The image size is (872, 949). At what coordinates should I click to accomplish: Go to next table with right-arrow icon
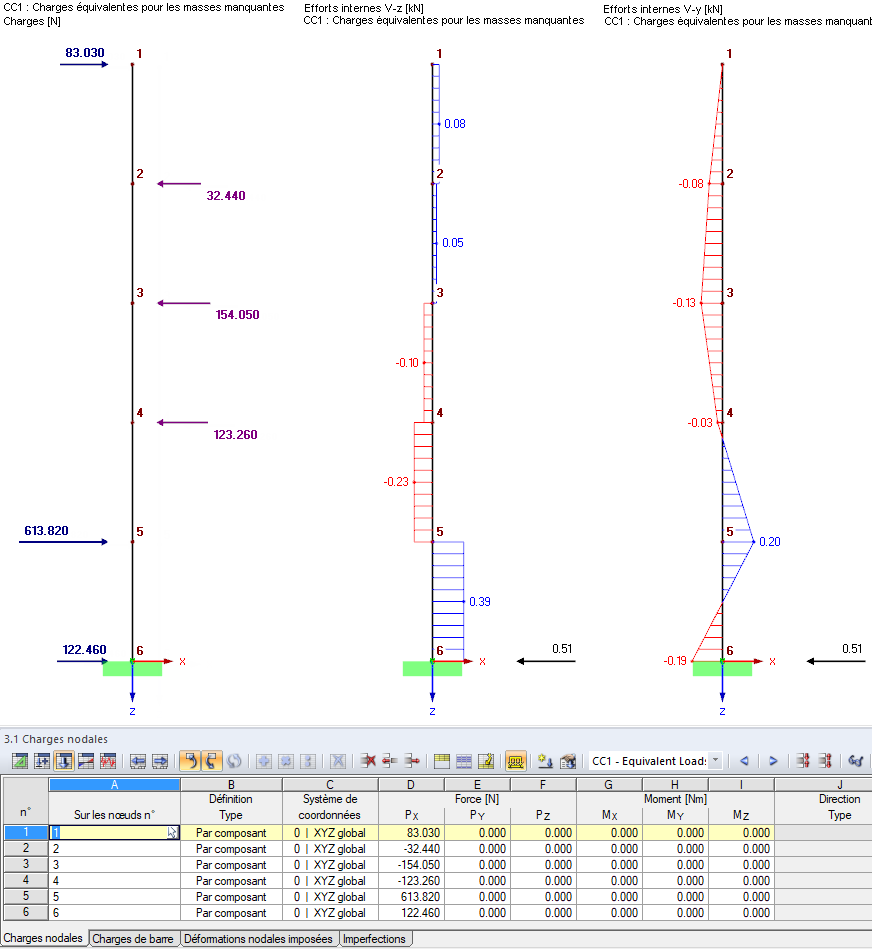pyautogui.click(x=160, y=761)
